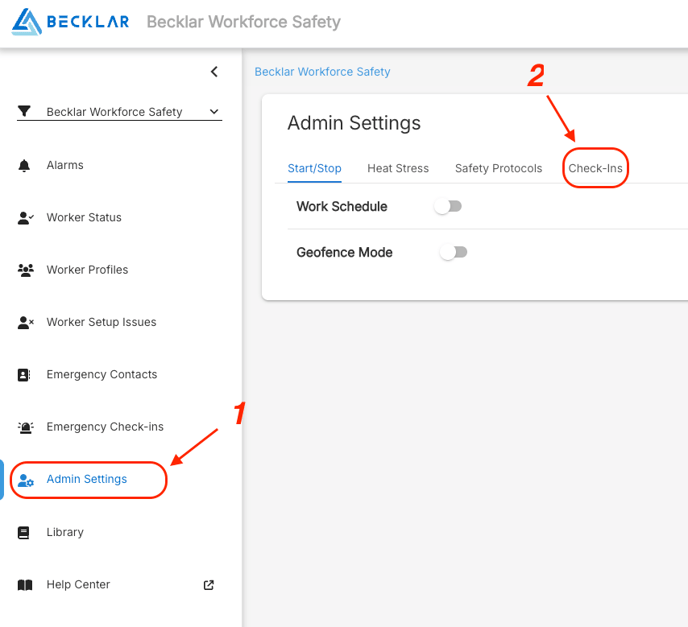Click the Alarms bell icon
Screen dimensions: 688x627
25,166
